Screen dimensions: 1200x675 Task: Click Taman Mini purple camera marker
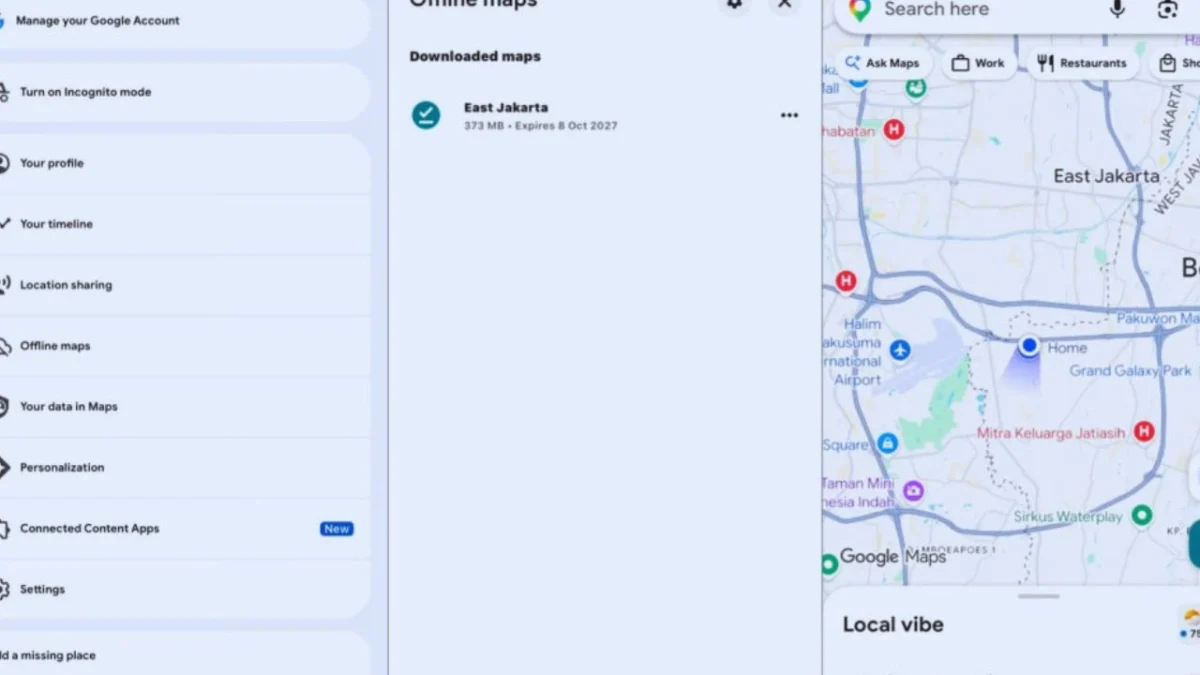(913, 491)
